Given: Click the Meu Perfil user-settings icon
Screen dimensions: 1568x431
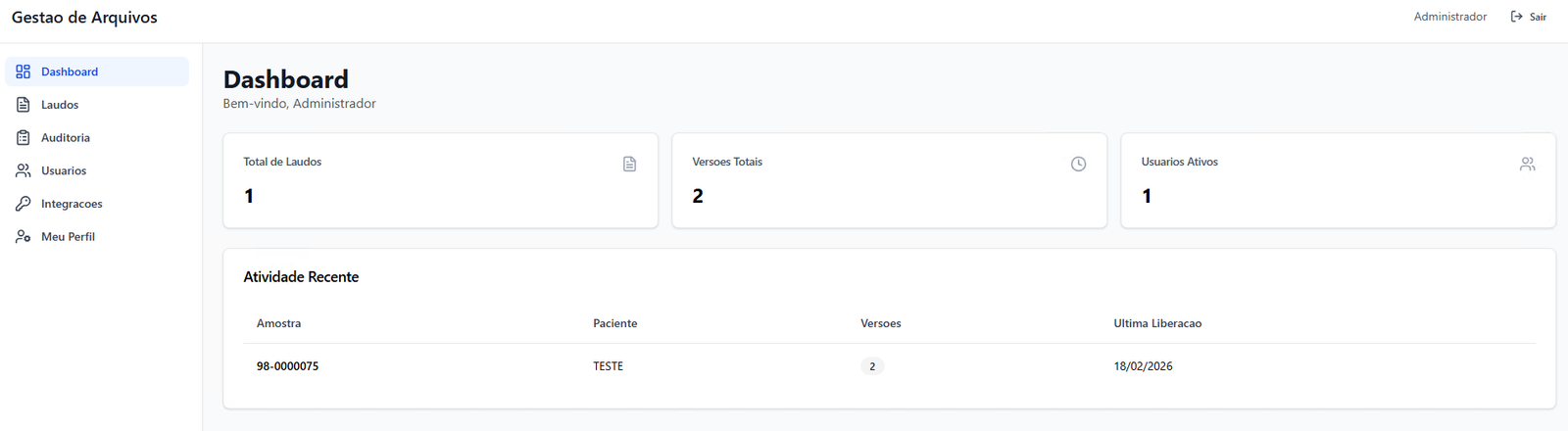Looking at the screenshot, I should 24,237.
